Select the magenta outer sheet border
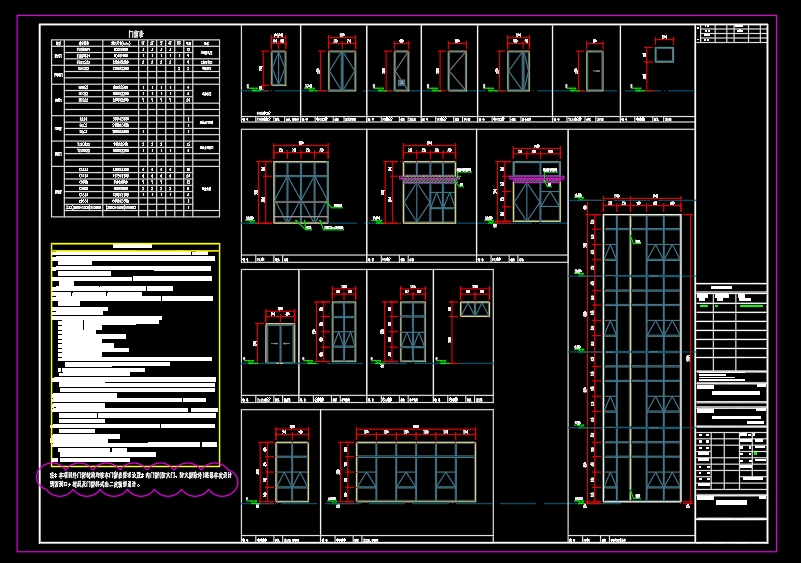Screen dimensions: 801x563 click(397, 284)
